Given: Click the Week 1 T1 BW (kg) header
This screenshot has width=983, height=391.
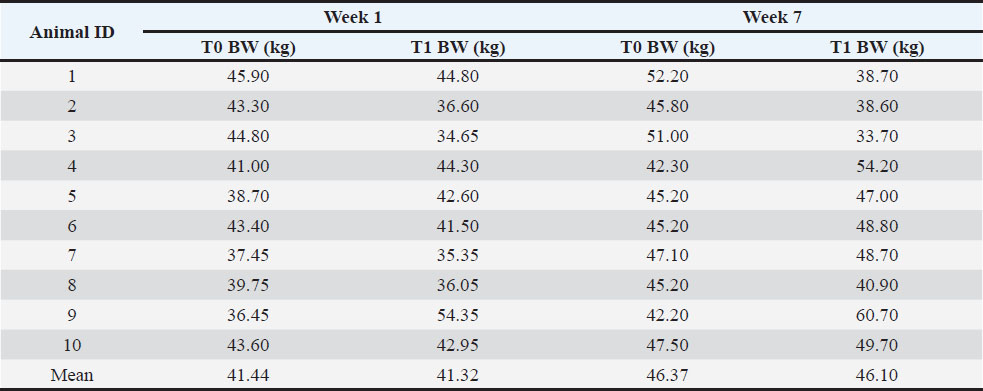Looking at the screenshot, I should tap(458, 48).
